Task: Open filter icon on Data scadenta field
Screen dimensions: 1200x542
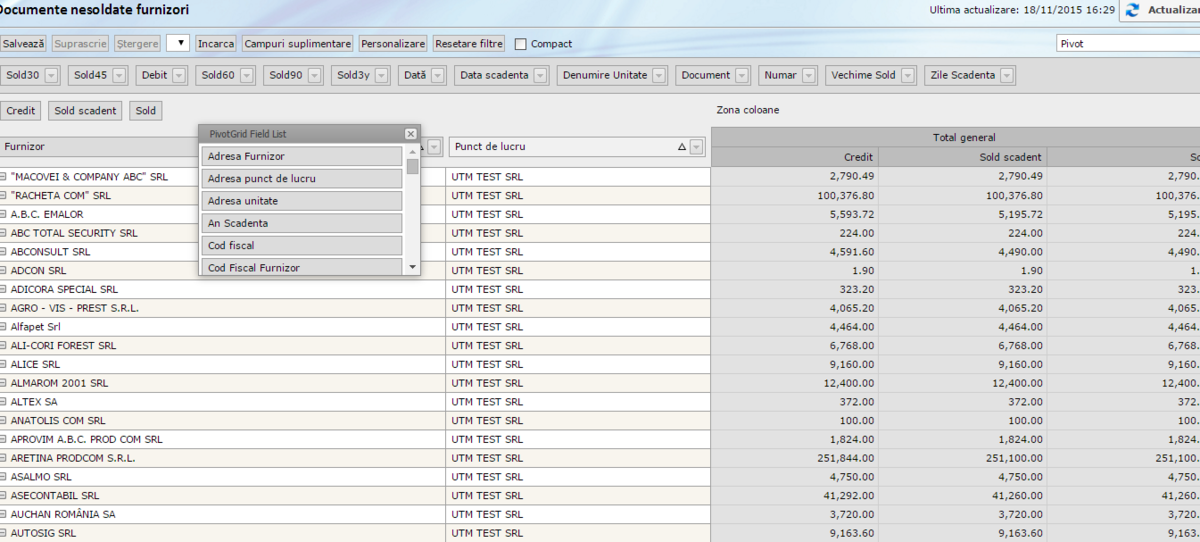Action: (x=540, y=76)
